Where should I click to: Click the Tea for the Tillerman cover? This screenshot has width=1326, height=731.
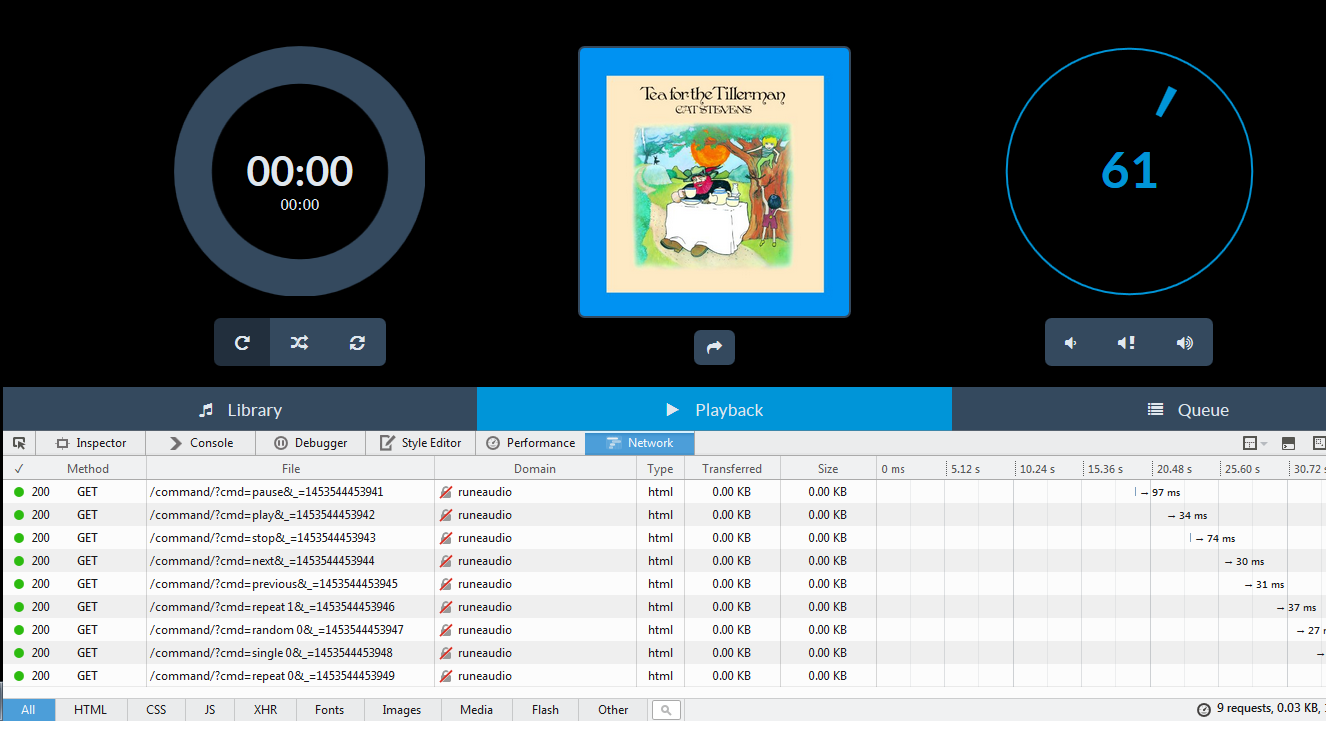tap(714, 182)
